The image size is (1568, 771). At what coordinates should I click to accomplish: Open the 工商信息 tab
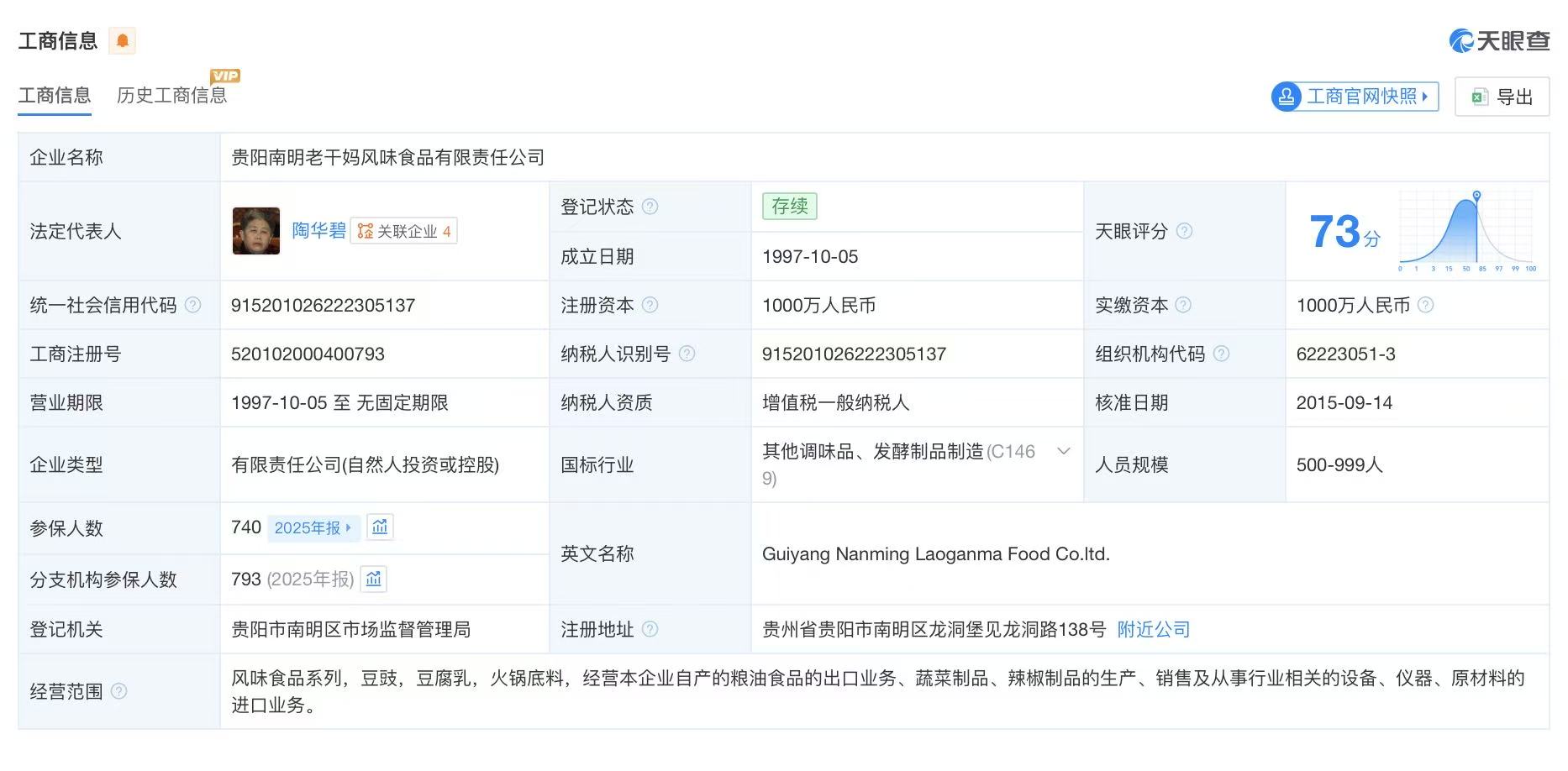coord(55,96)
